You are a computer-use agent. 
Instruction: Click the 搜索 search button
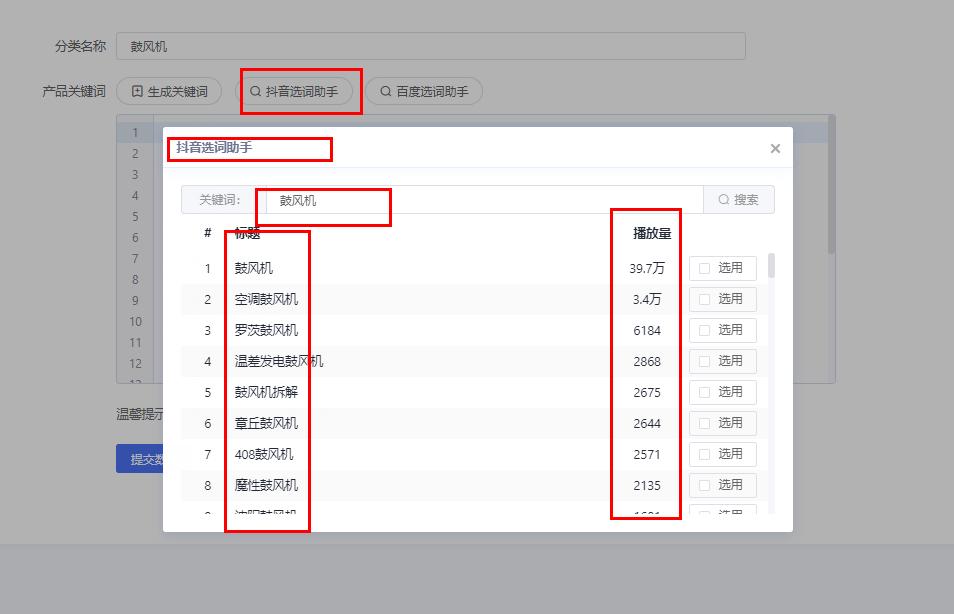738,198
